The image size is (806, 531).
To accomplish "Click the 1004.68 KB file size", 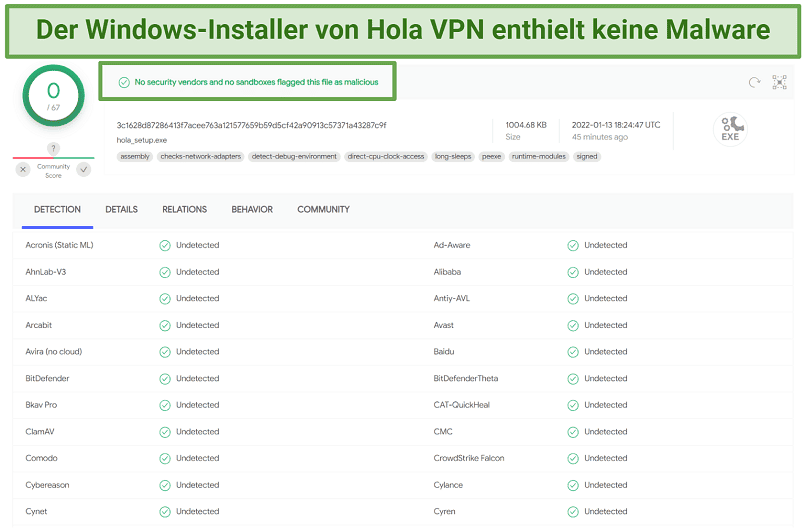I will click(526, 125).
